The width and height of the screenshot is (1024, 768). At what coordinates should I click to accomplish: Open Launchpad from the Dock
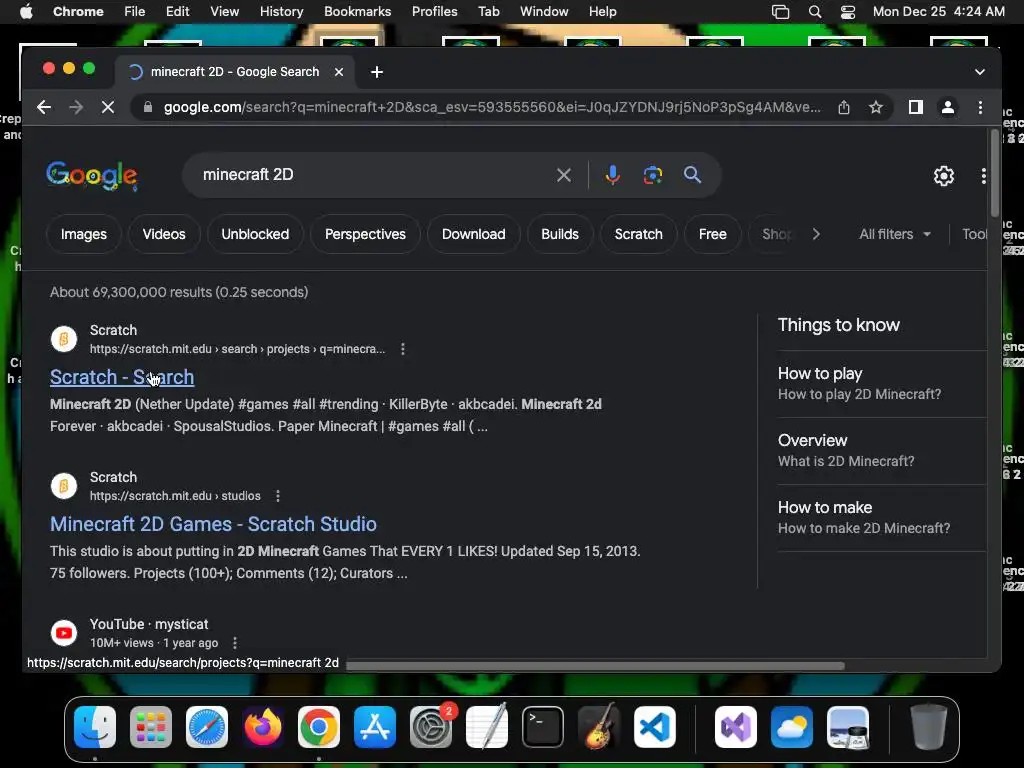pyautogui.click(x=151, y=727)
